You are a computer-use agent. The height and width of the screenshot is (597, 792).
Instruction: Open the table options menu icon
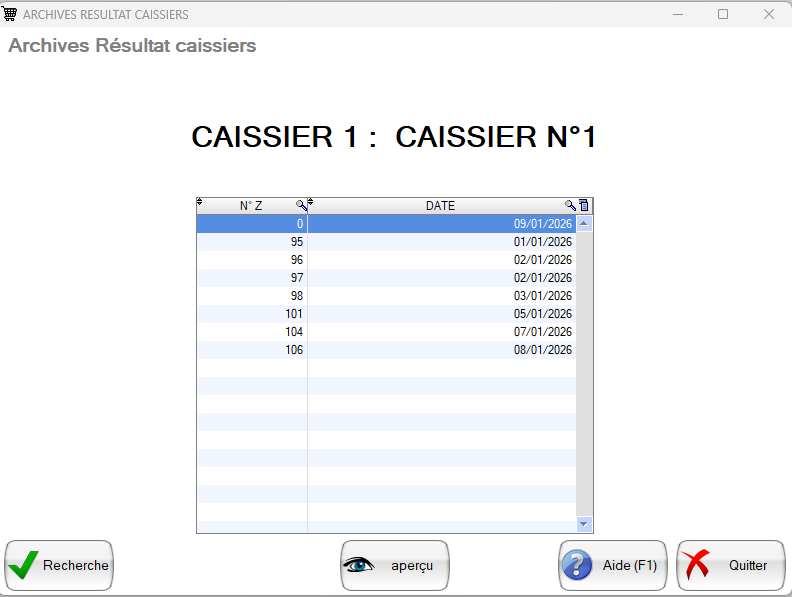[x=584, y=206]
